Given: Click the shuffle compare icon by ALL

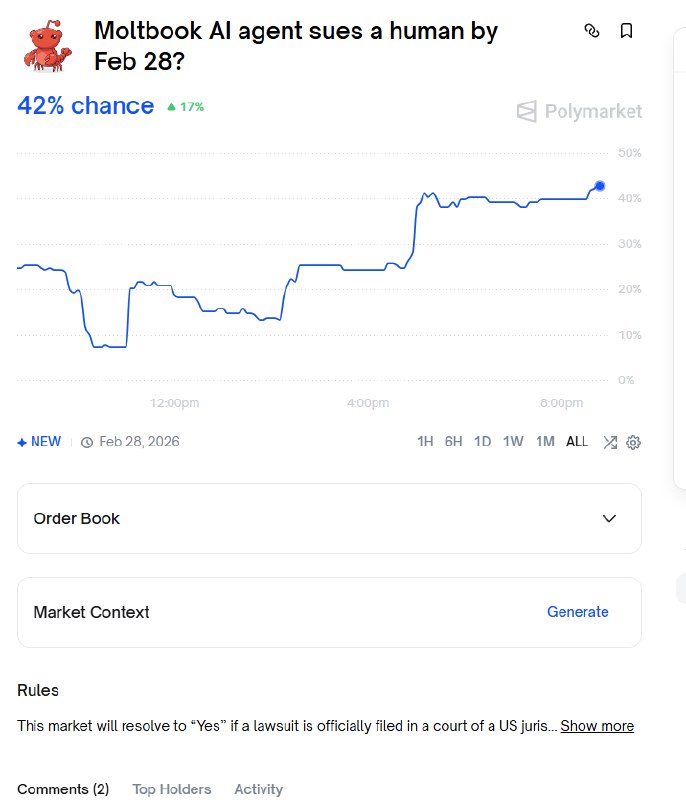Looking at the screenshot, I should (610, 442).
